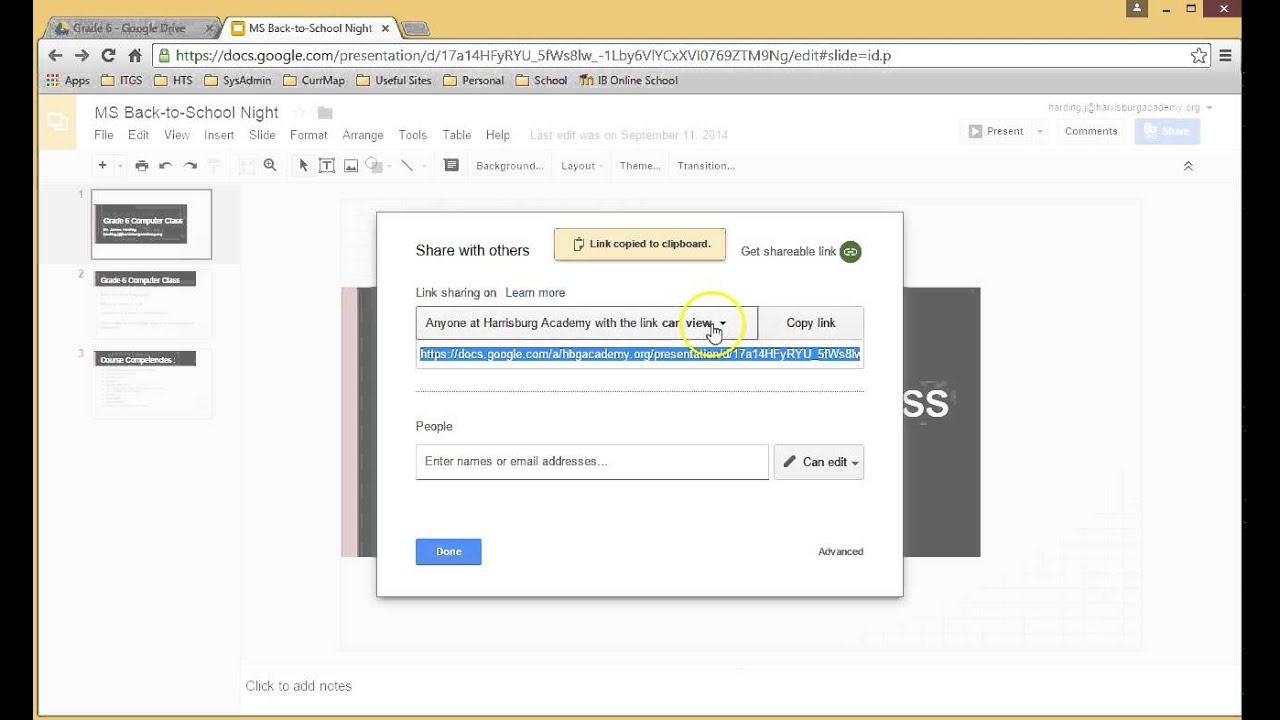Click the print icon in toolbar

pos(141,166)
